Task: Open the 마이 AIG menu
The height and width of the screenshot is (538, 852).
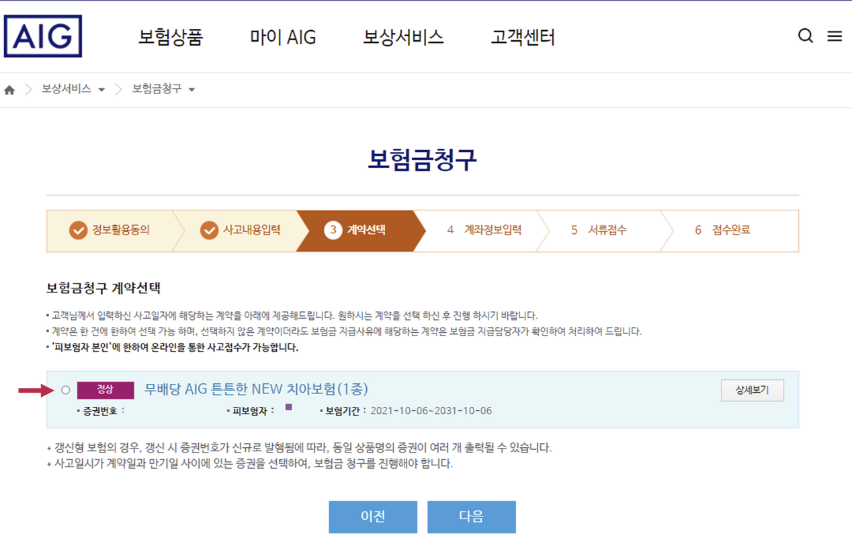Action: 283,37
